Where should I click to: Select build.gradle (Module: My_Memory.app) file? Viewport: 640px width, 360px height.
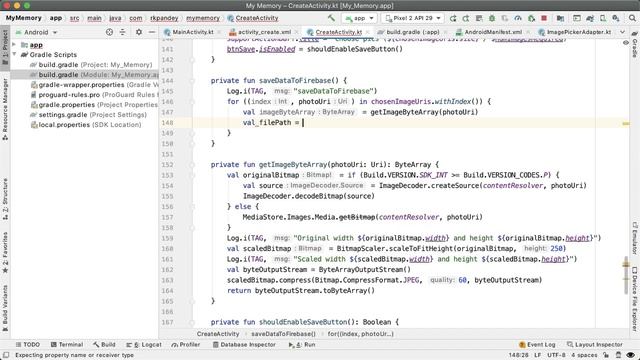84,75
